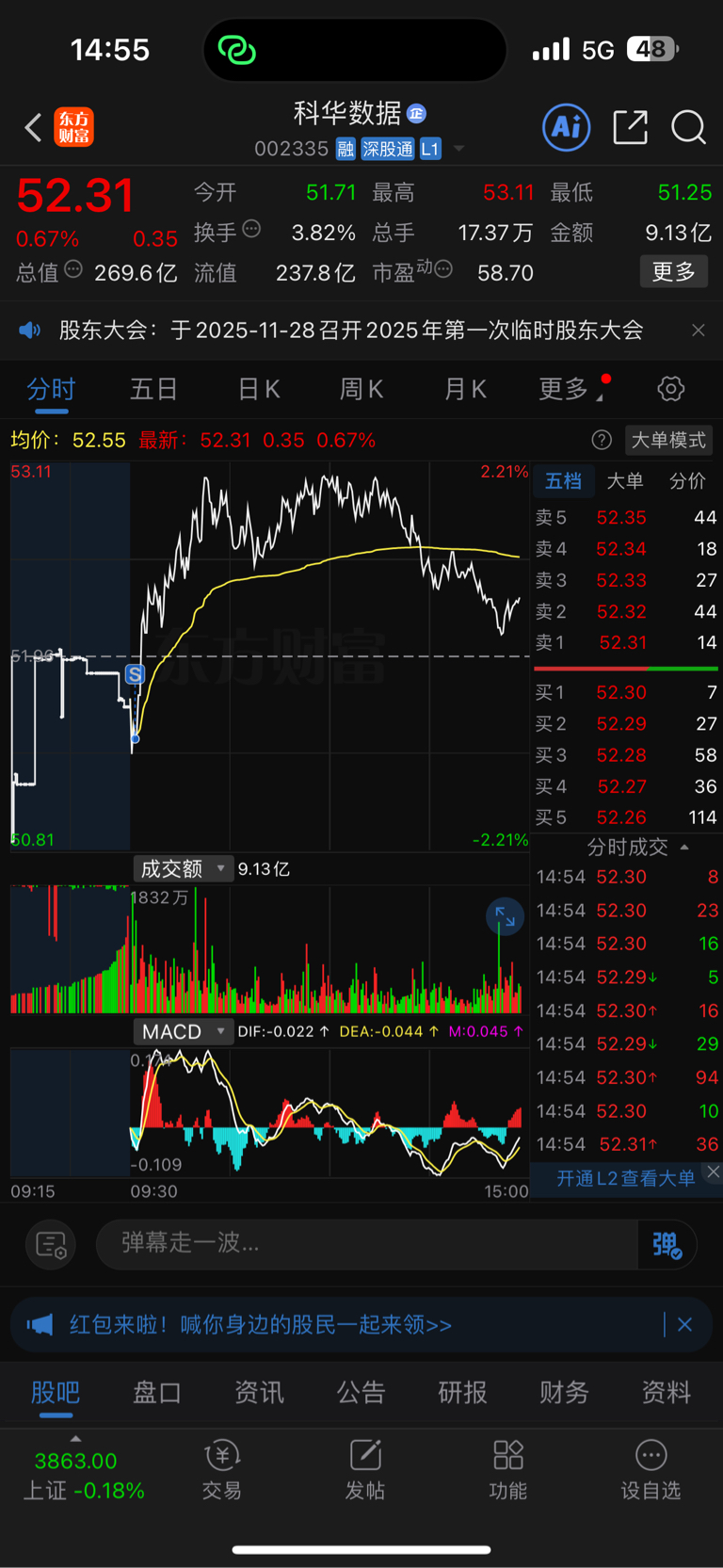This screenshot has width=723, height=1568.
Task: Open the 市盈 info icon
Action: (x=443, y=270)
